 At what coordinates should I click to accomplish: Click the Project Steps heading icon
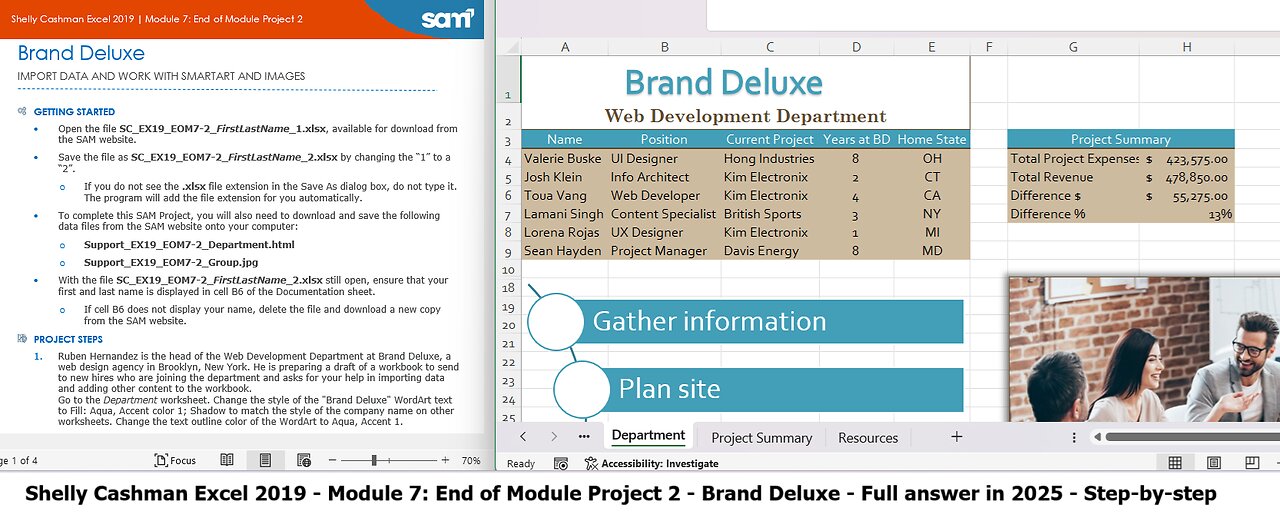coord(23,339)
